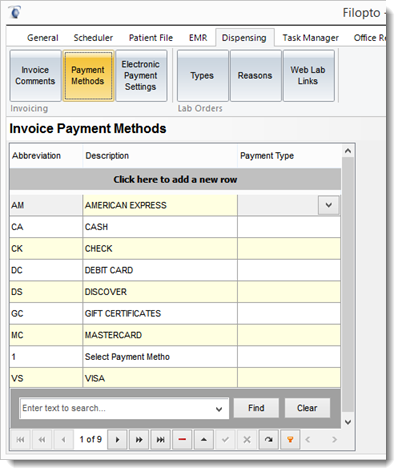Select the AMERICAN EXPRESS description cell
The height and width of the screenshot is (475, 401).
point(160,205)
